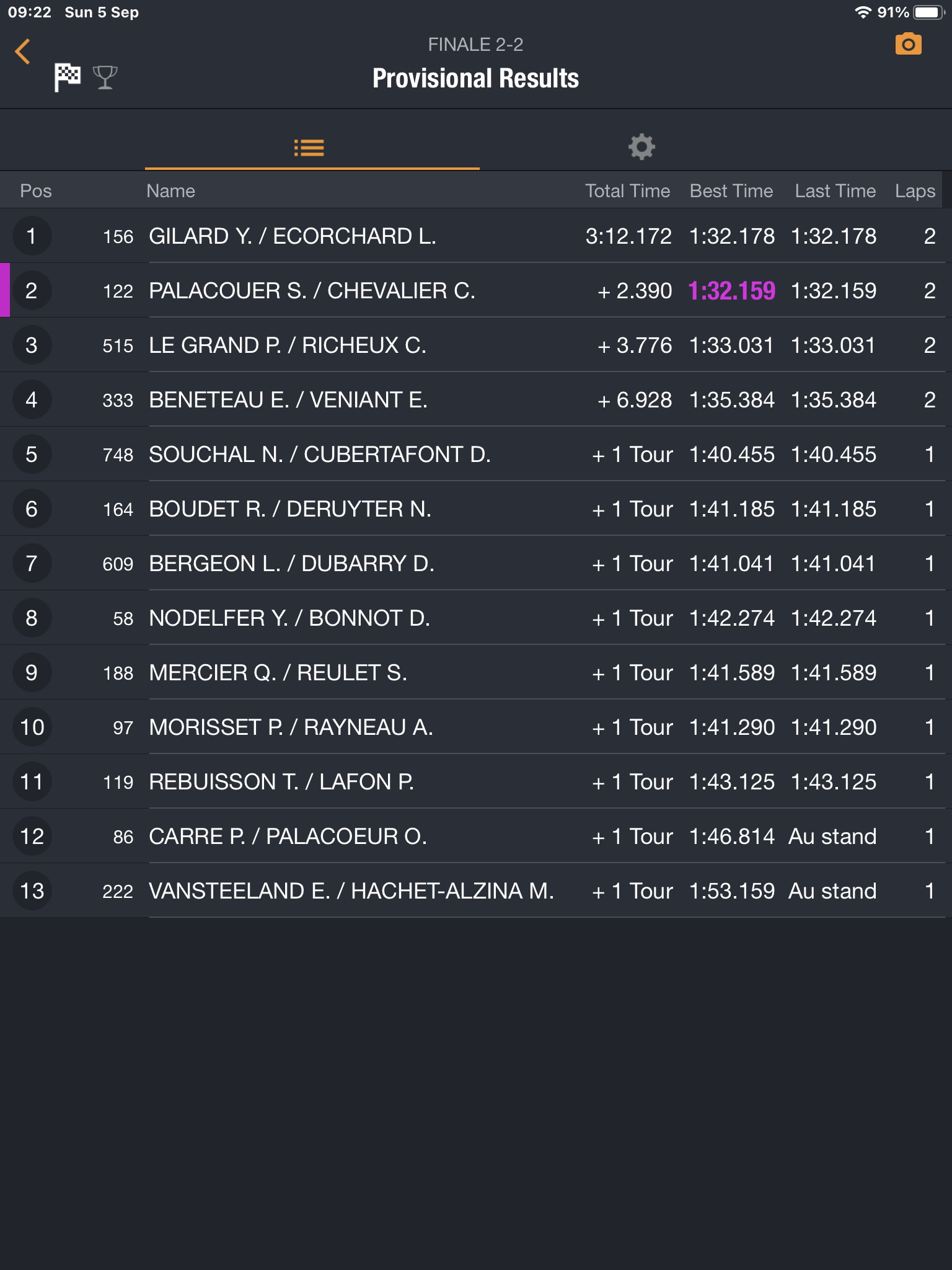
Task: Select position 3 circle badge
Action: pos(32,345)
